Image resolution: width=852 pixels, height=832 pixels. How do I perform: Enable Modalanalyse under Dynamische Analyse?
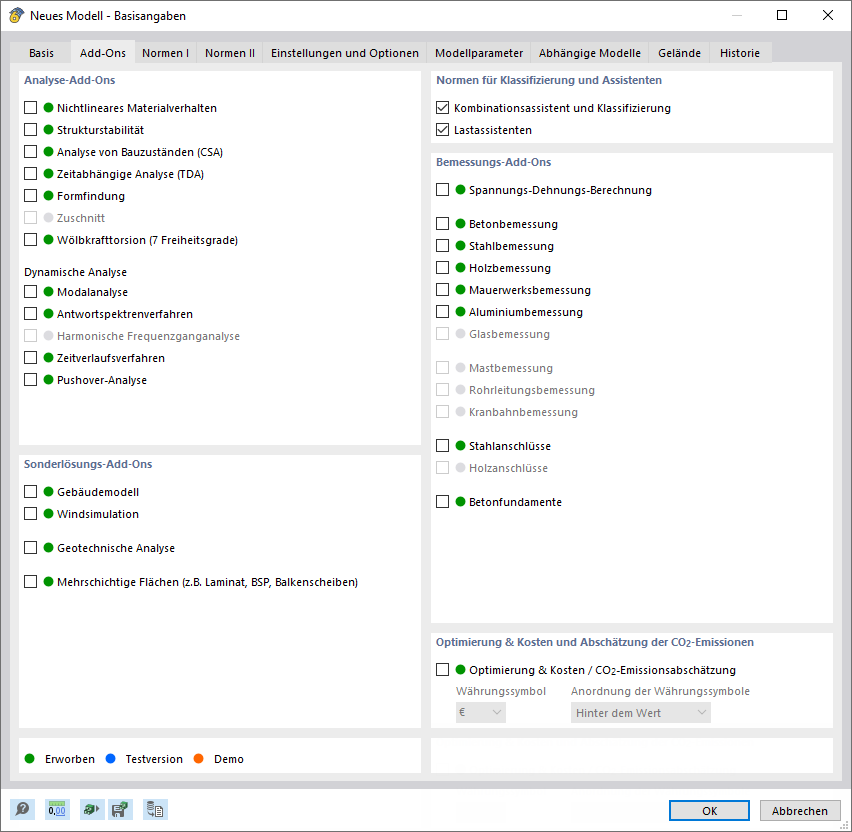[x=30, y=292]
